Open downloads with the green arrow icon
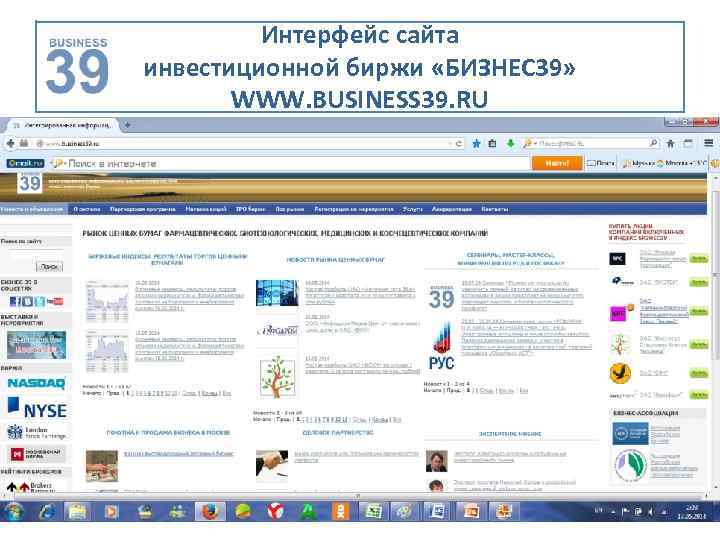 coord(510,144)
